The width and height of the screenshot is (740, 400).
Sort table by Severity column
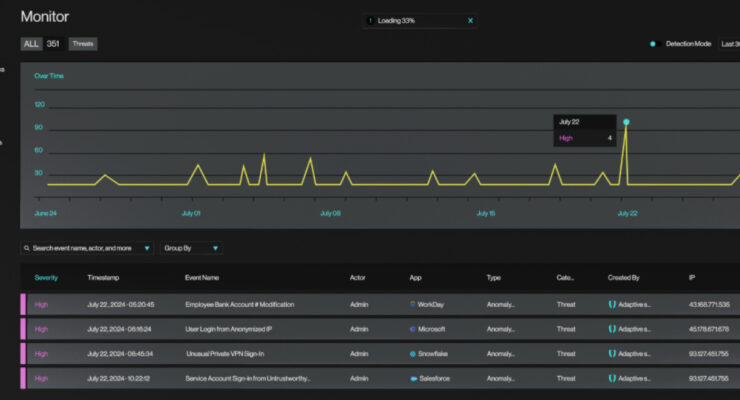tap(46, 277)
